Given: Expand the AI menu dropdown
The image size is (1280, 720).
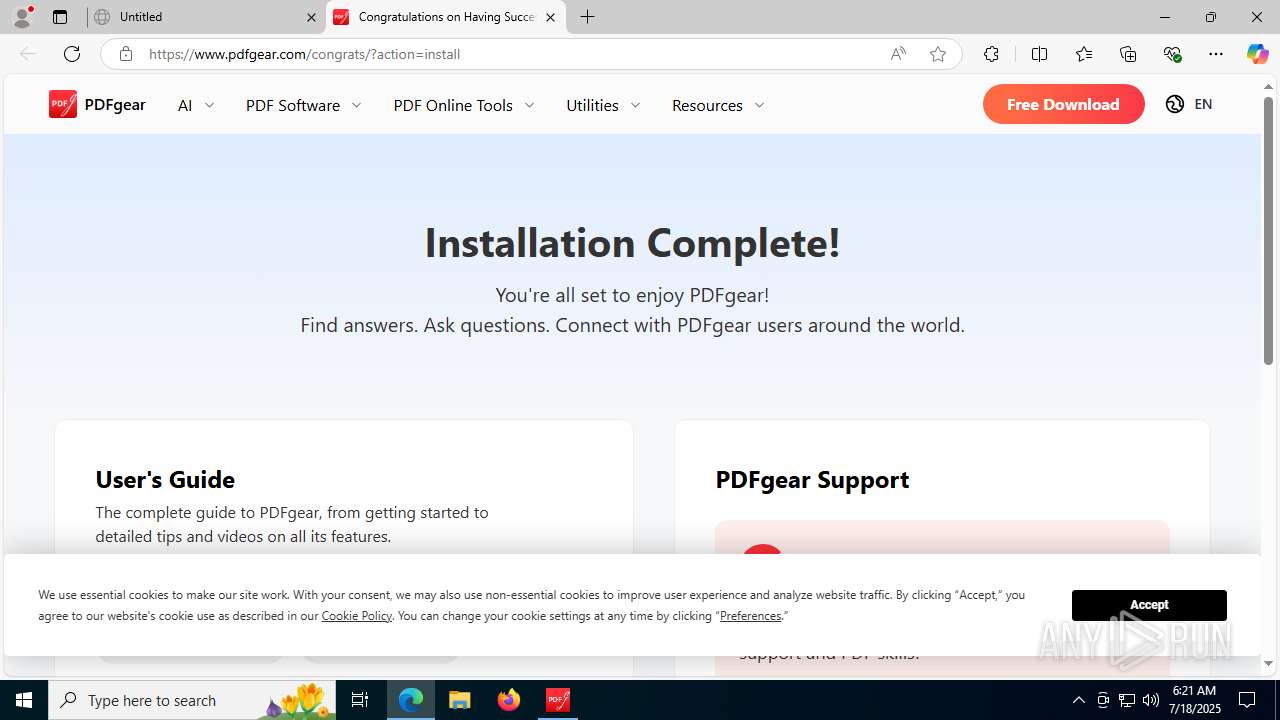Looking at the screenshot, I should (196, 105).
